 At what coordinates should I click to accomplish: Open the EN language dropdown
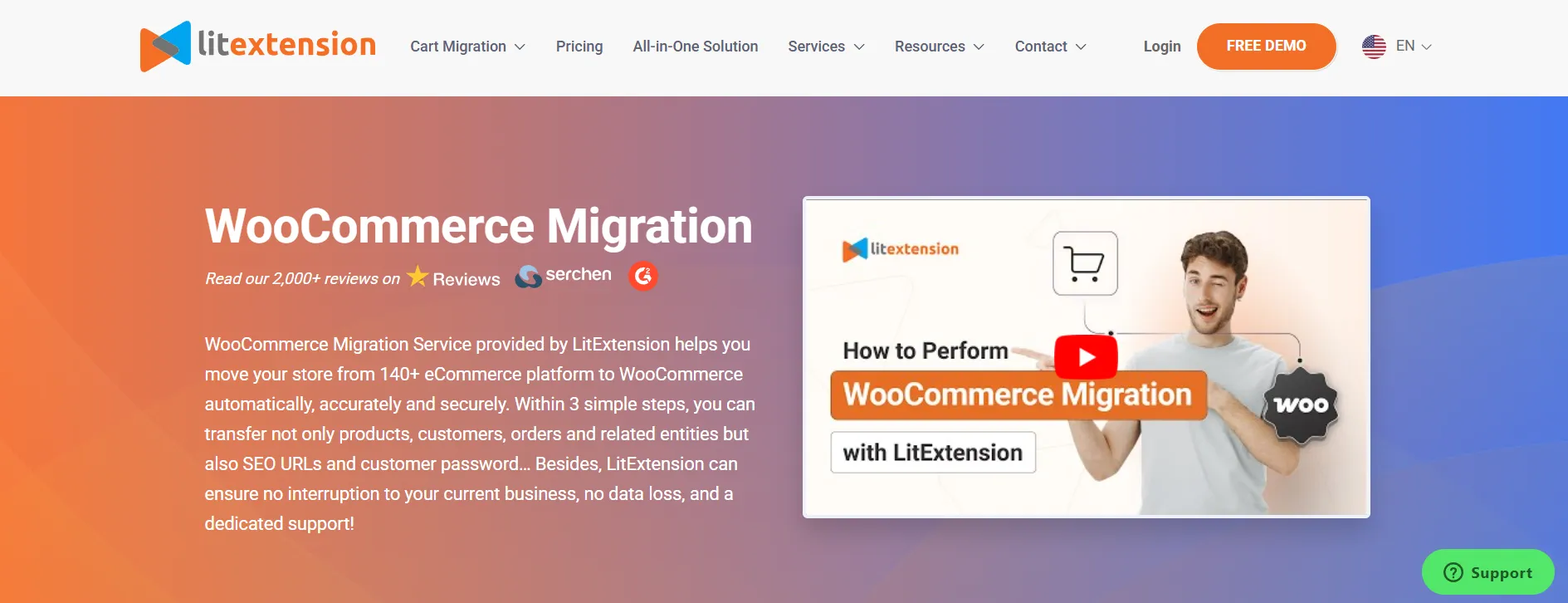1414,46
